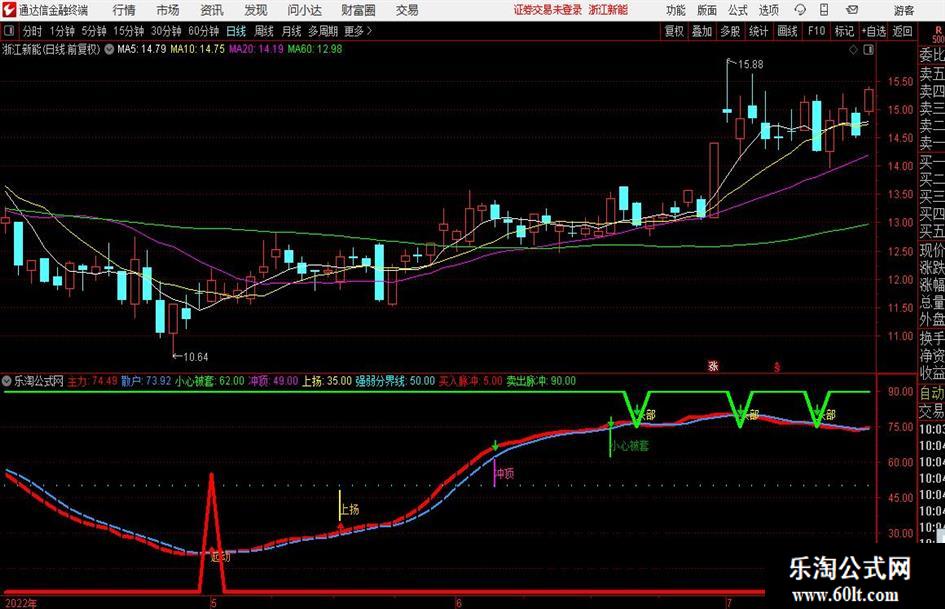This screenshot has width=945, height=609.
Task: Click the 叠加 overlay button
Action: pyautogui.click(x=702, y=31)
